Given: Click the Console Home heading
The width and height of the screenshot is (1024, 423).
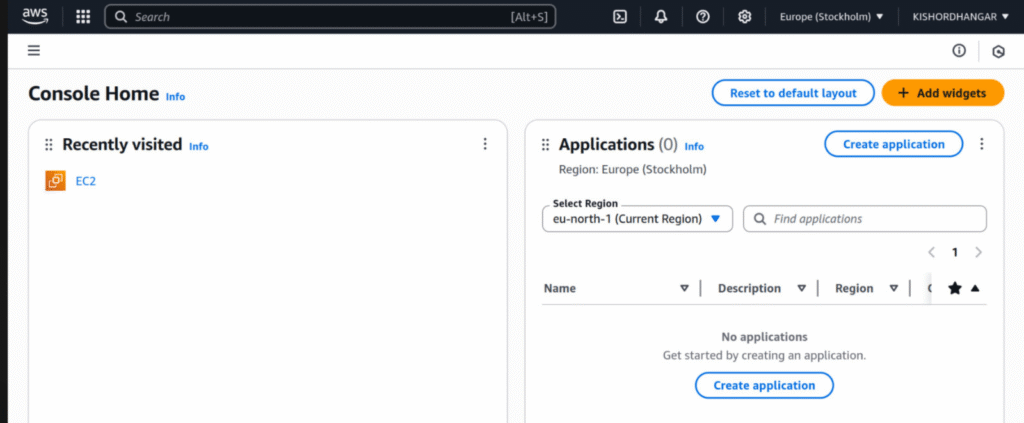Looking at the screenshot, I should click(93, 93).
